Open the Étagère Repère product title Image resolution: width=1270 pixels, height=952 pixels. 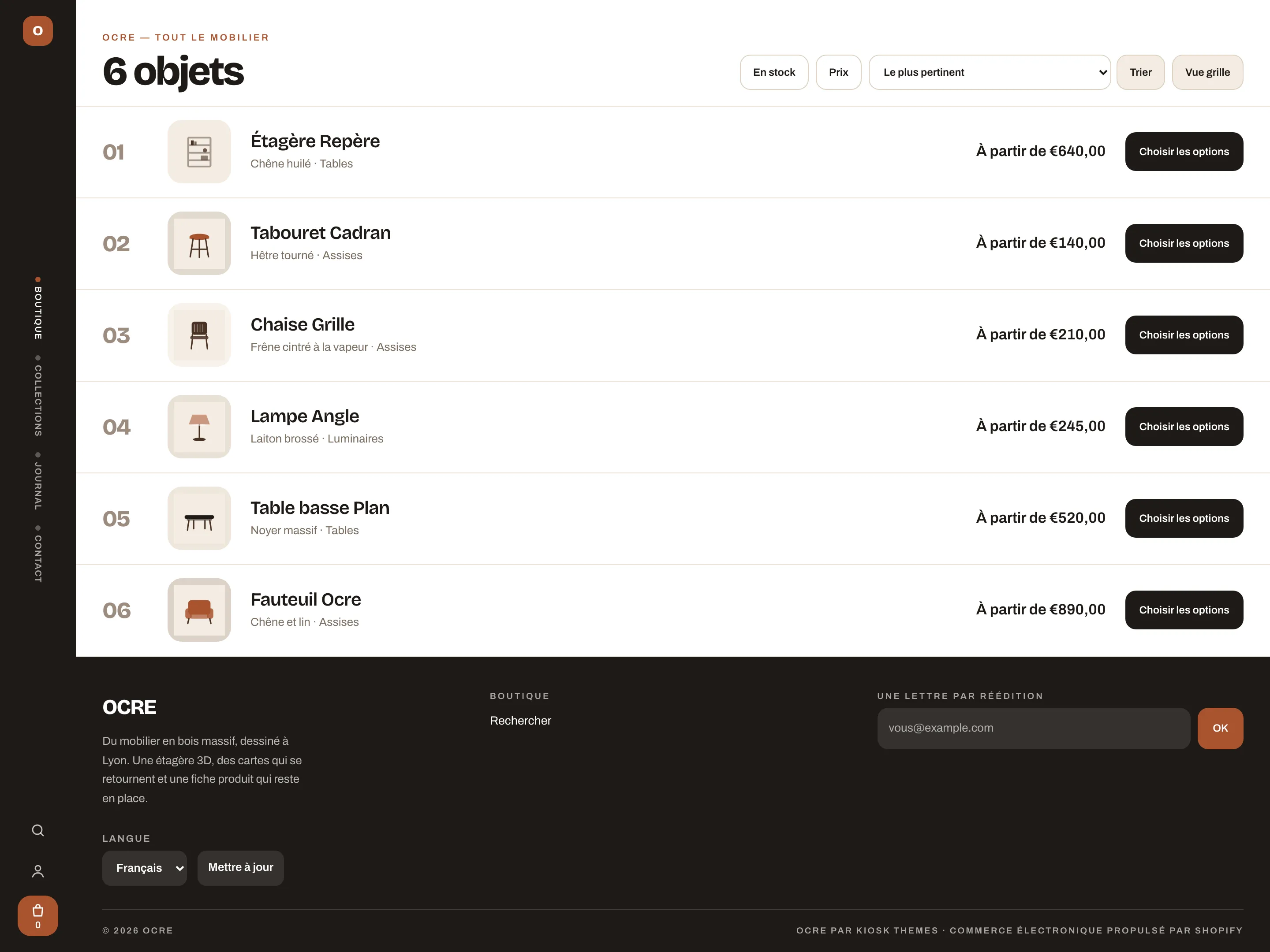315,141
